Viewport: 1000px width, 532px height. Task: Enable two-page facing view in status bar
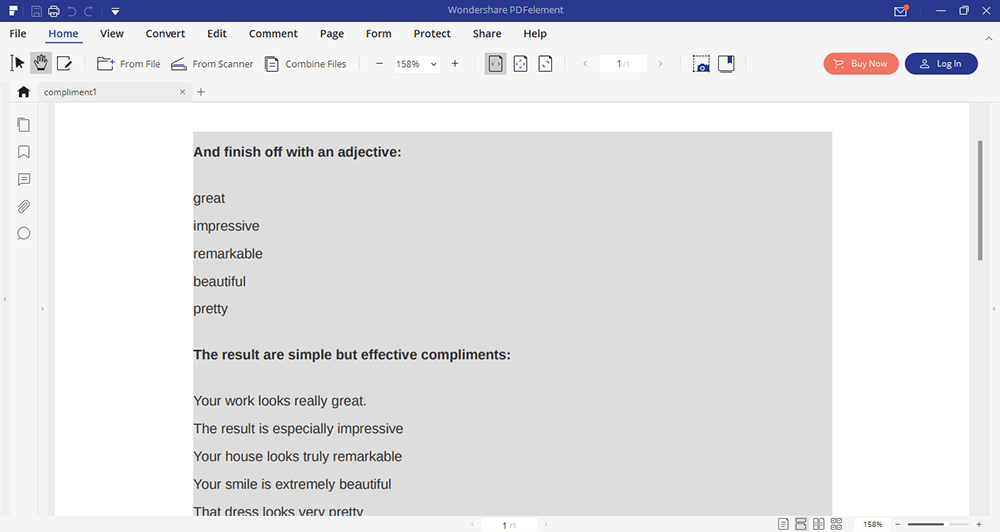(819, 524)
